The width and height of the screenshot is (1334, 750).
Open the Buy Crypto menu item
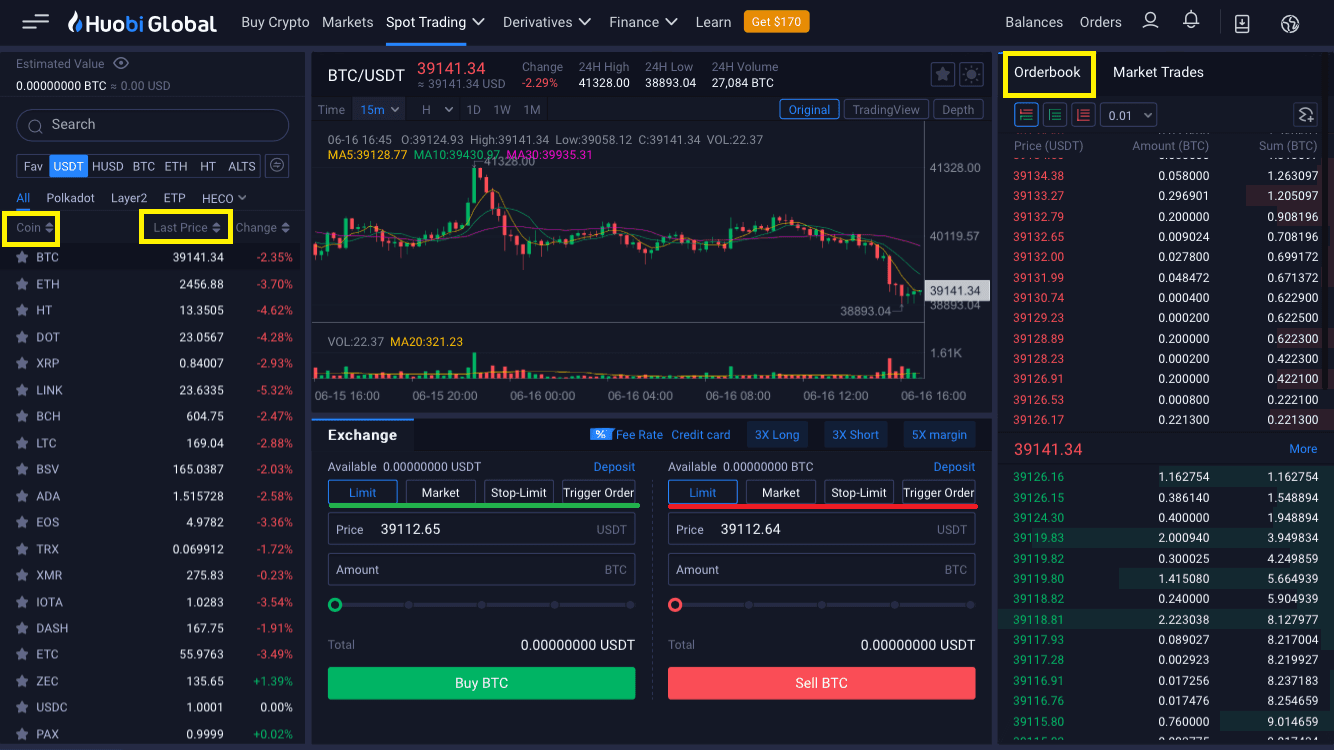click(276, 22)
